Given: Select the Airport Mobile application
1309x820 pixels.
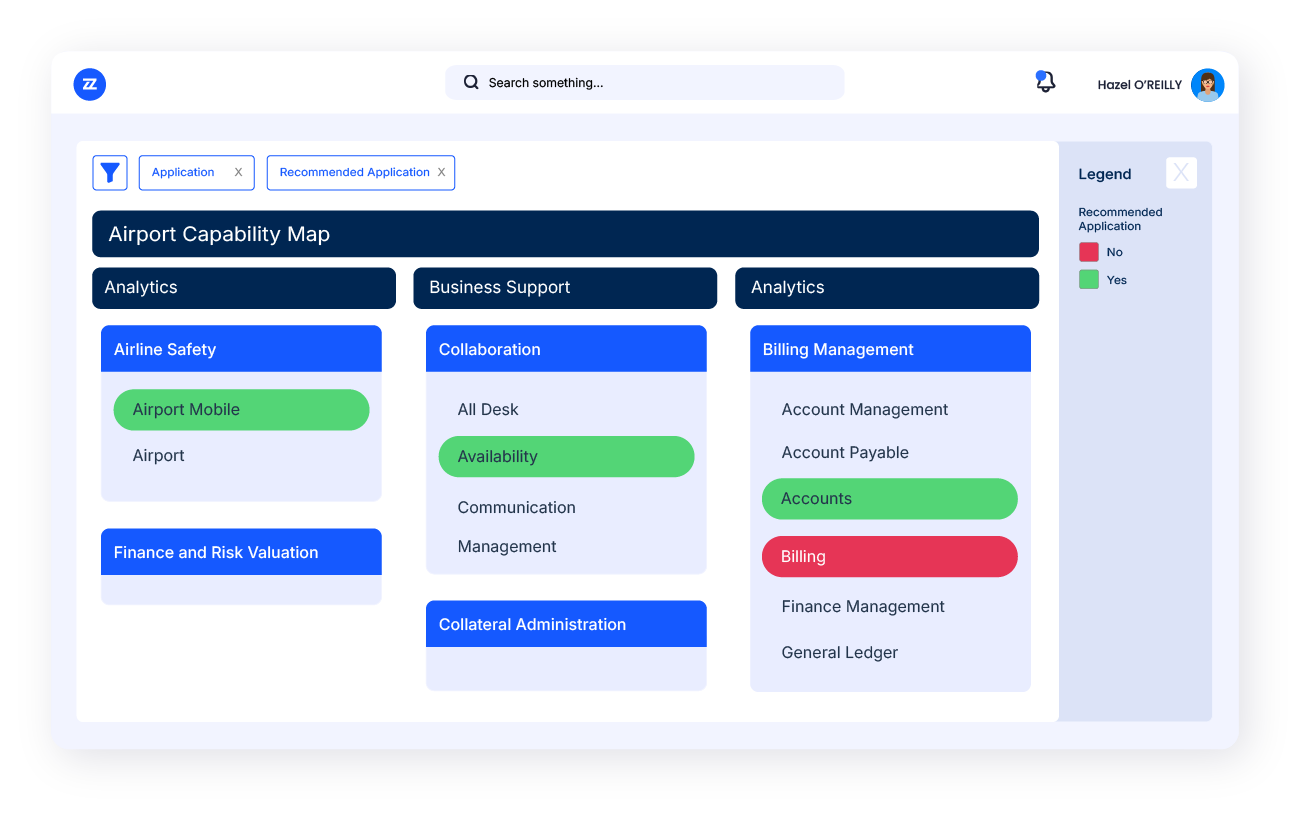Looking at the screenshot, I should click(241, 410).
